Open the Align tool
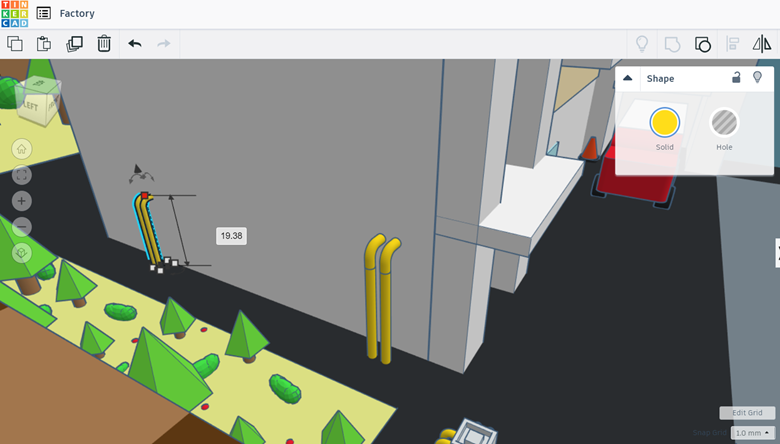780x444 pixels. (x=732, y=44)
